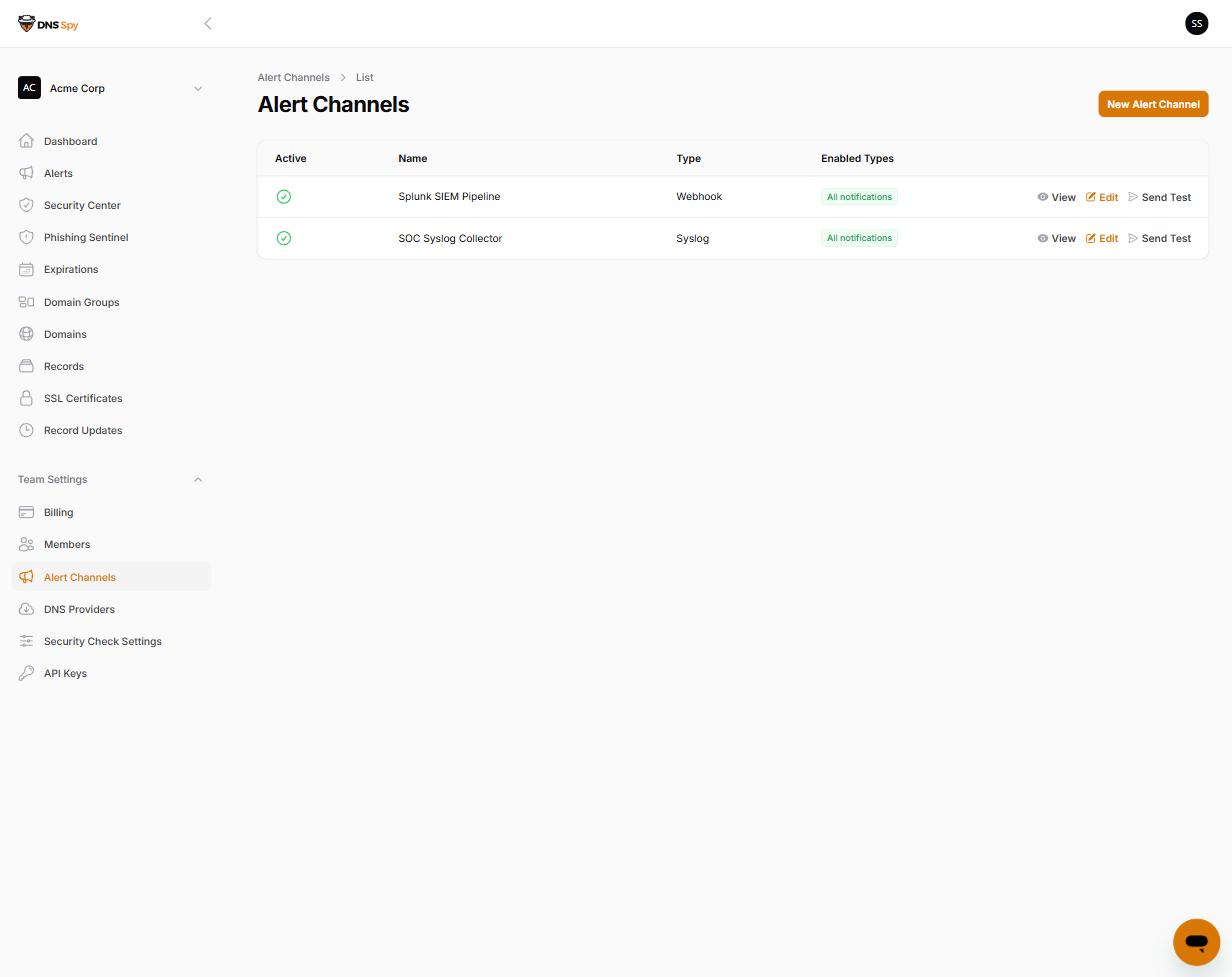The height and width of the screenshot is (977, 1232).
Task: Click the Security Check Settings sliders icon
Action: pos(26,641)
